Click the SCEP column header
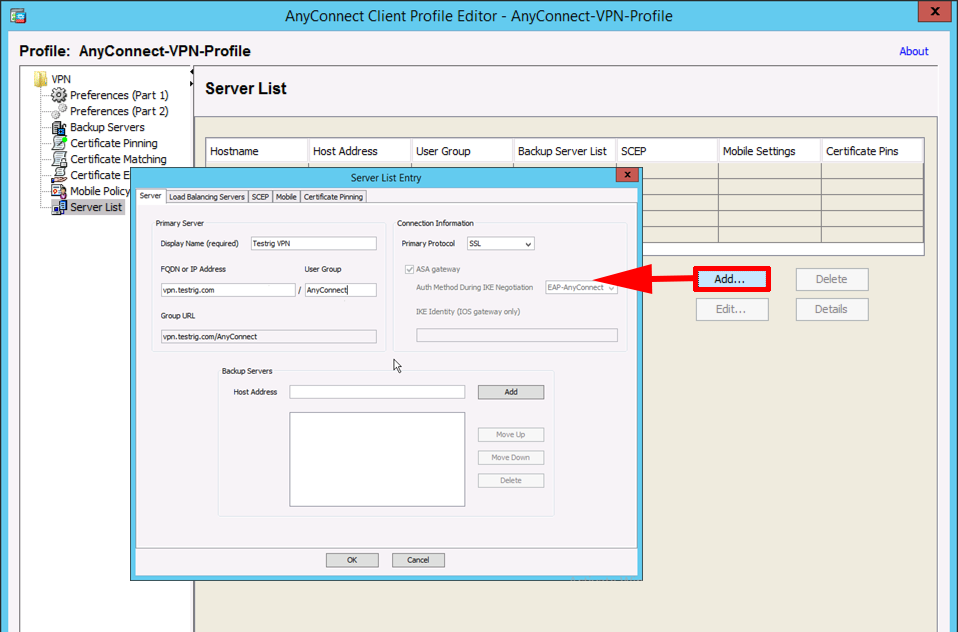This screenshot has width=958, height=632. (668, 151)
